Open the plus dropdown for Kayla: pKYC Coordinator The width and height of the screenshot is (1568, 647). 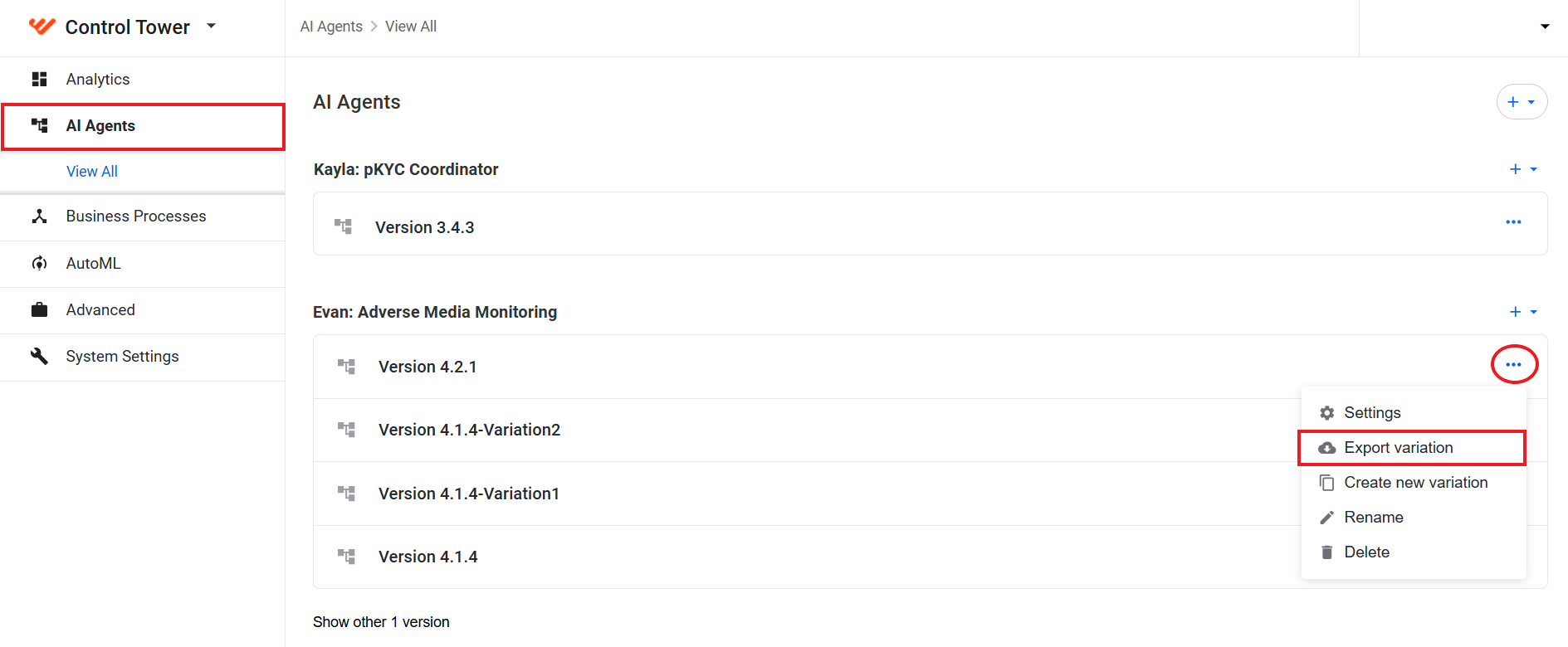(1522, 169)
